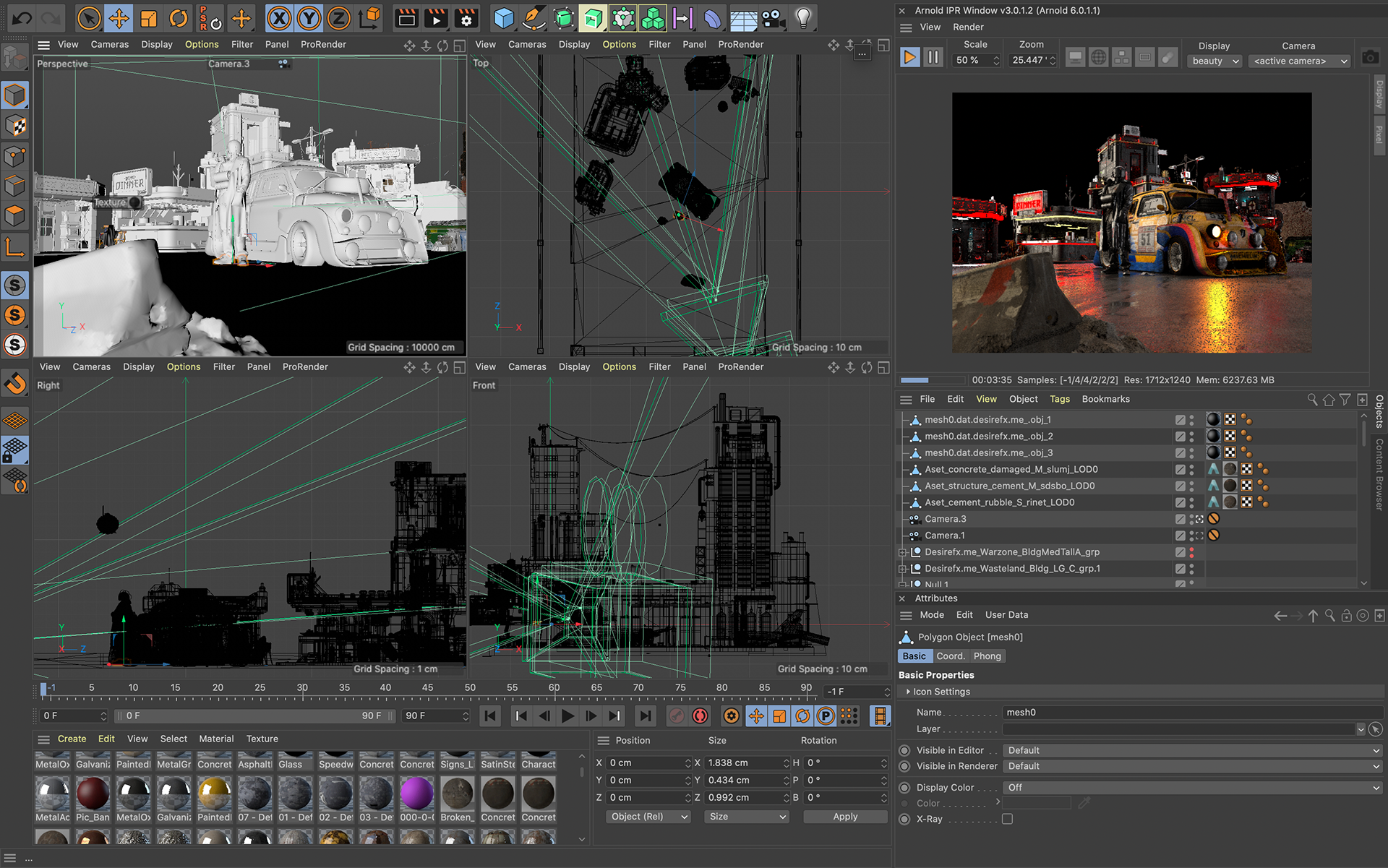
Task: Pause the Arnold IPR render
Action: point(933,57)
